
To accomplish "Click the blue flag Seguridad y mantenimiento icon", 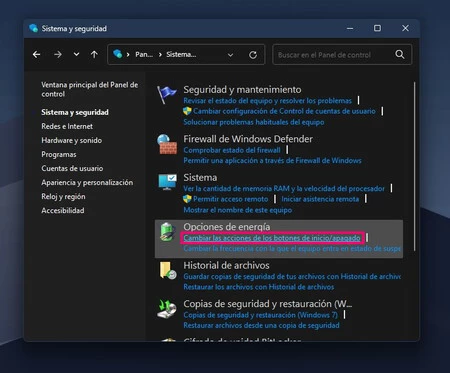I will click(x=167, y=94).
